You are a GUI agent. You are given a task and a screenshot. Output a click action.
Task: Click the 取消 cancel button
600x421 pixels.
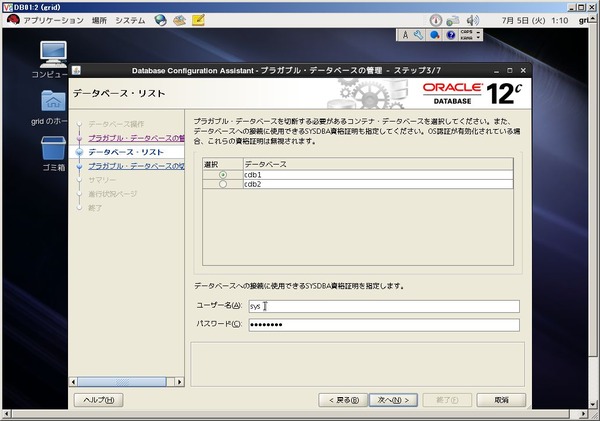click(501, 400)
